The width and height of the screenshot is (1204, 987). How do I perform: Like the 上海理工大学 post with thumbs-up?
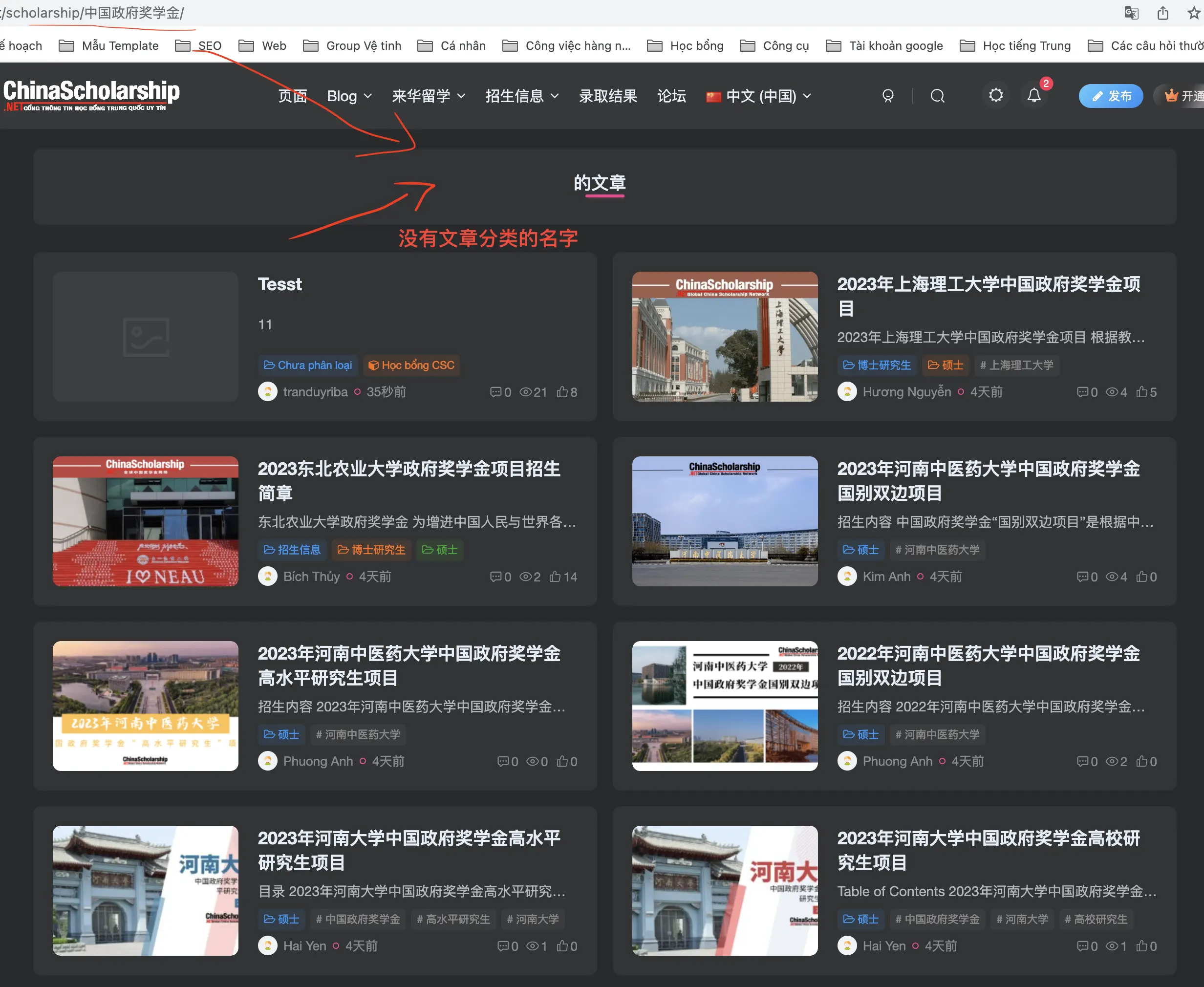tap(1141, 392)
